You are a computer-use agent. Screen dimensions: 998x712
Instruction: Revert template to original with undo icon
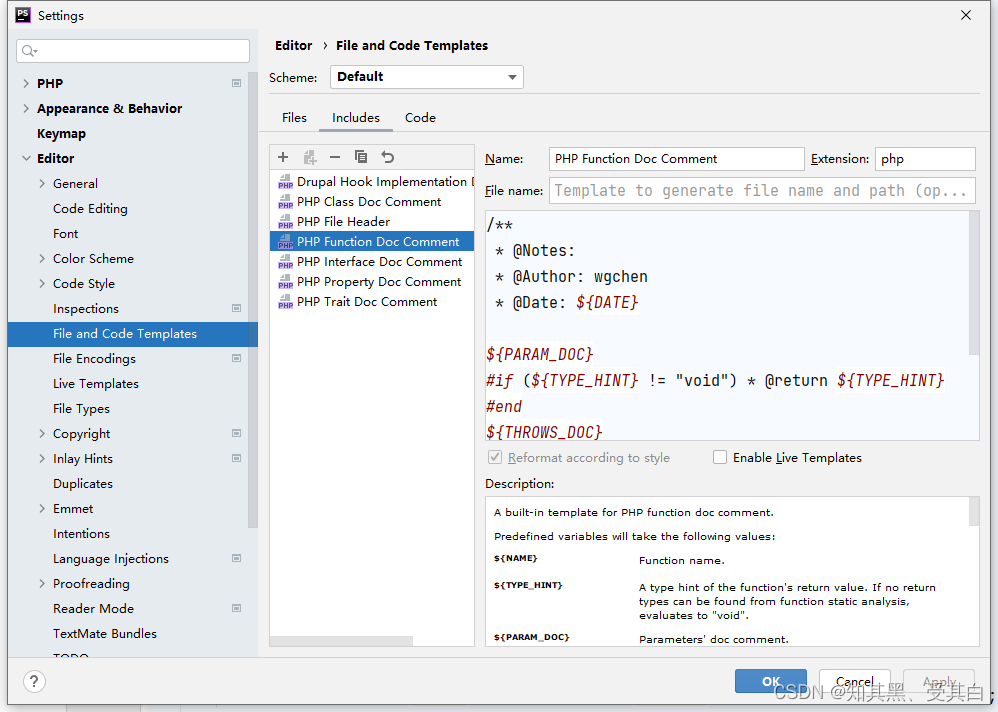coord(388,157)
